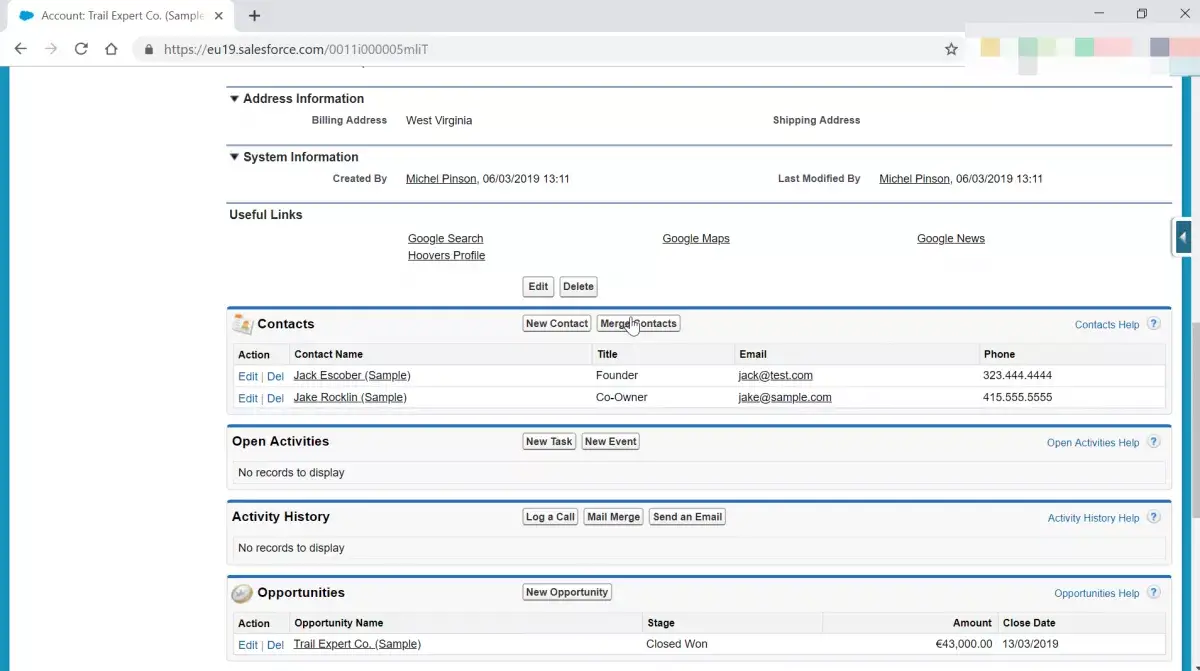Edit the Jack Escober contact row
This screenshot has width=1200, height=671.
248,377
